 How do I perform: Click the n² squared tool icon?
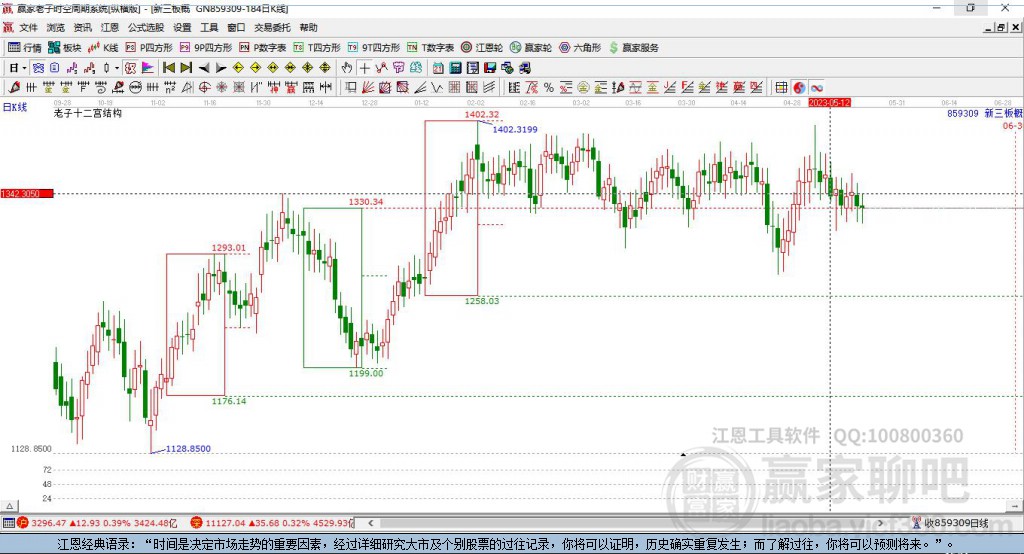170,88
